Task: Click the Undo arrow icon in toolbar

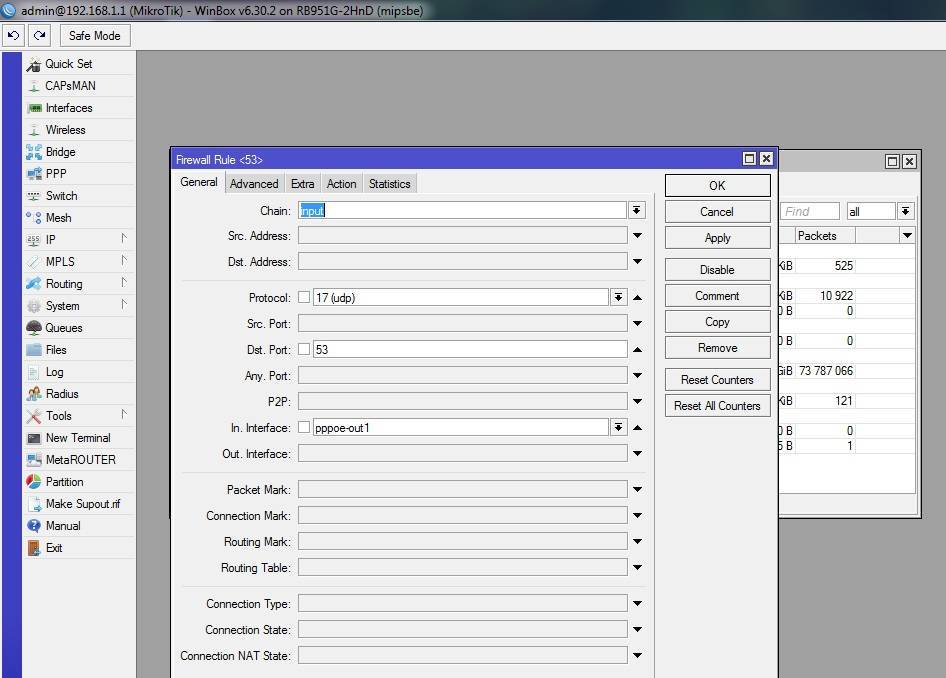Action: point(14,36)
